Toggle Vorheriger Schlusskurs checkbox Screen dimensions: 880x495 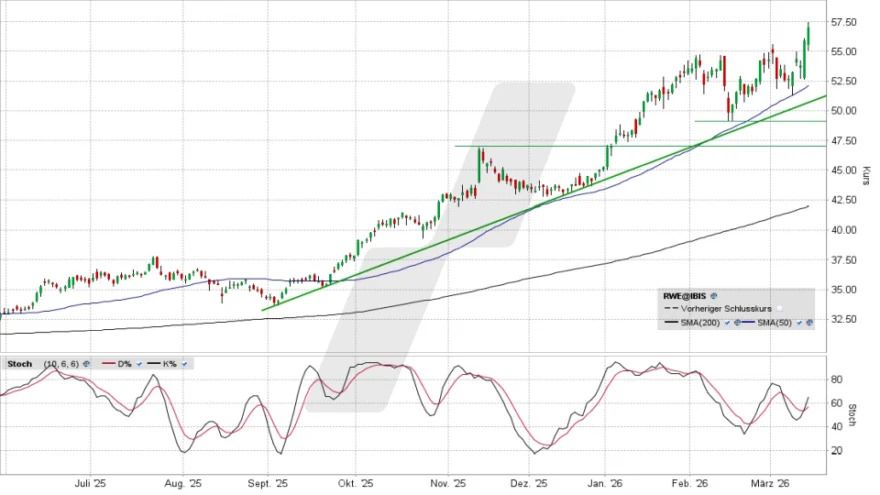tap(779, 310)
